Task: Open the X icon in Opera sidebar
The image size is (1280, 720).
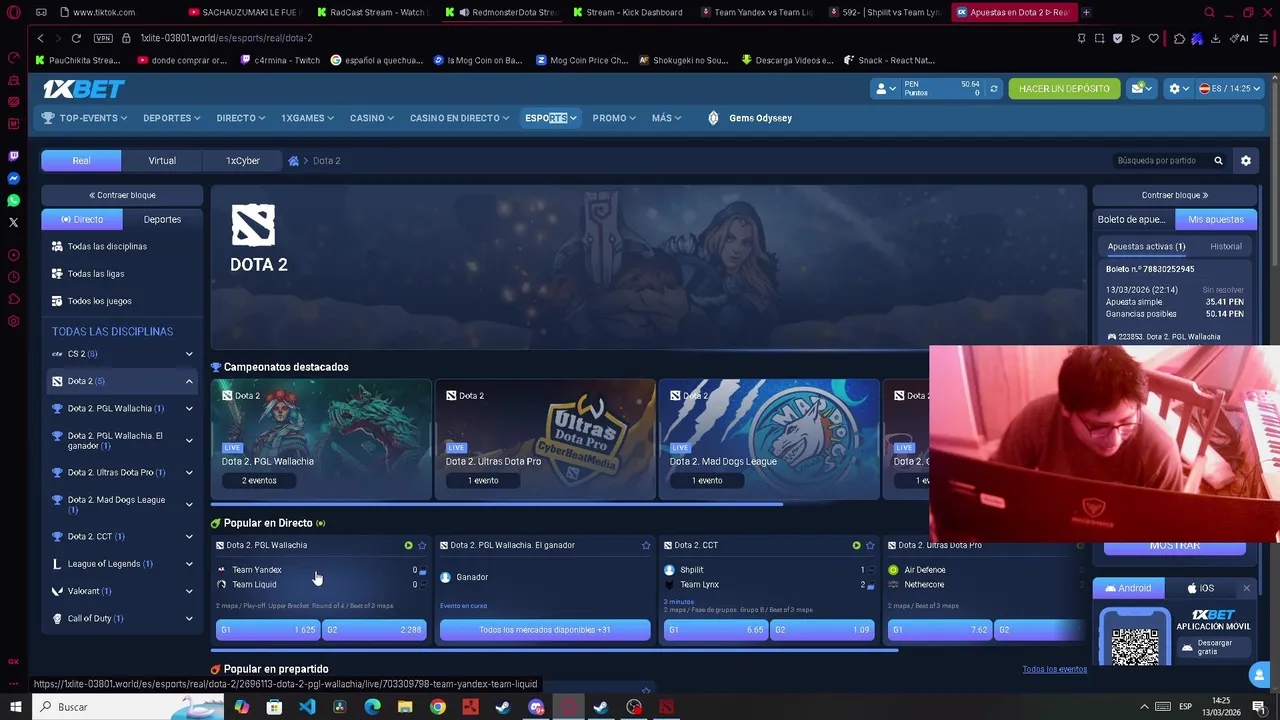Action: coord(13,222)
